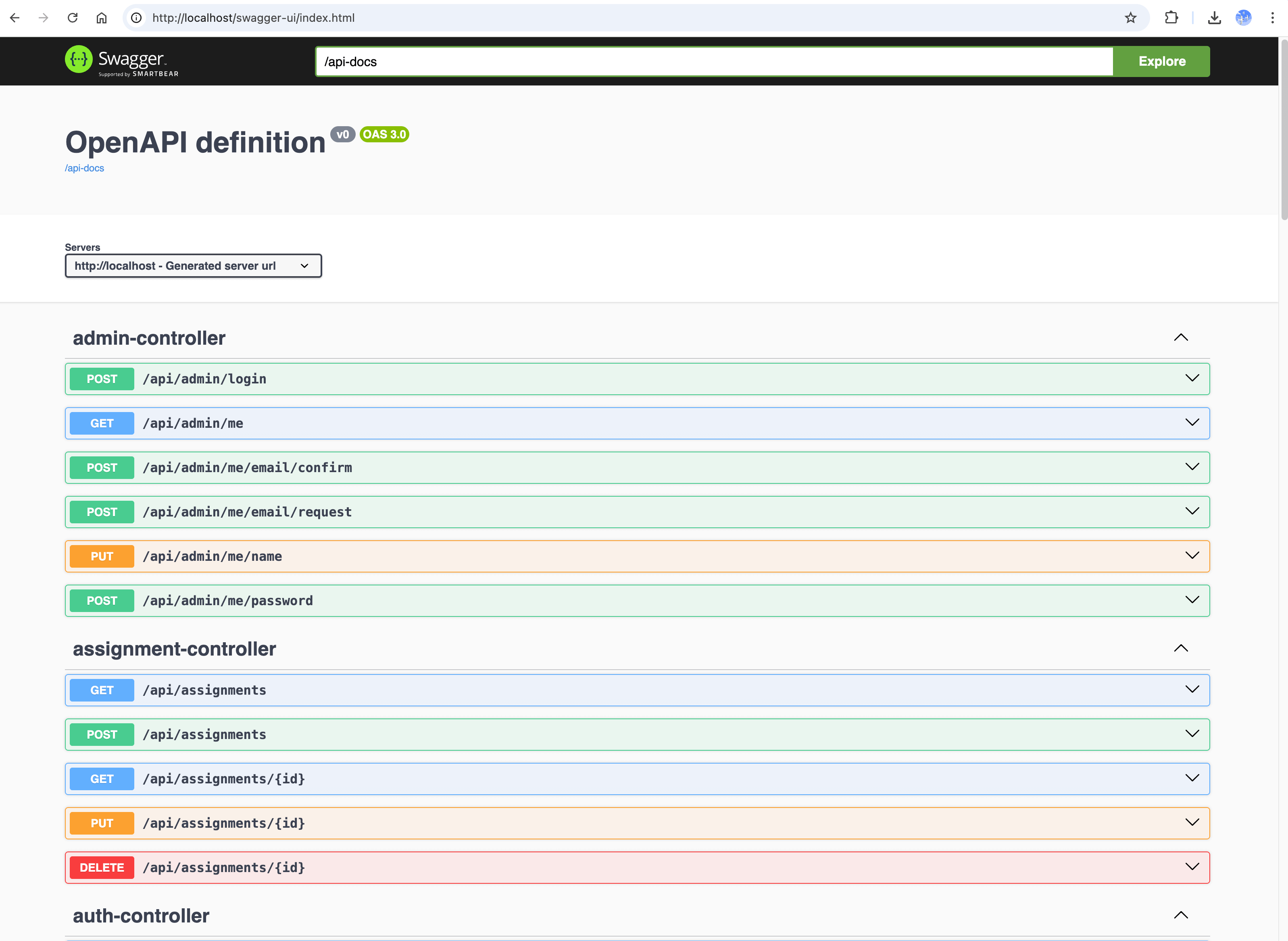Click the auth-controller section heading
The image size is (1288, 941).
(x=140, y=915)
